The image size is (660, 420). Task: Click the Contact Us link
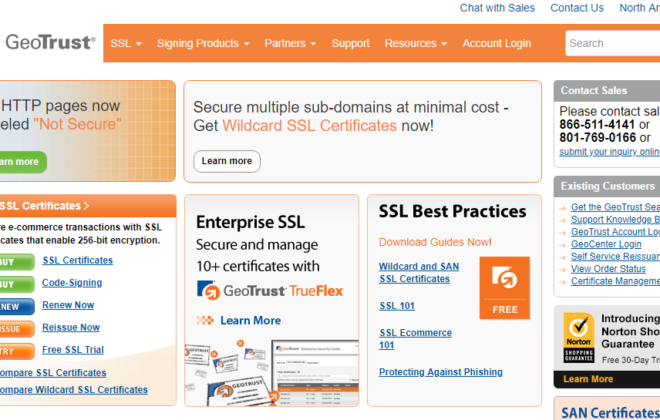pos(577,8)
